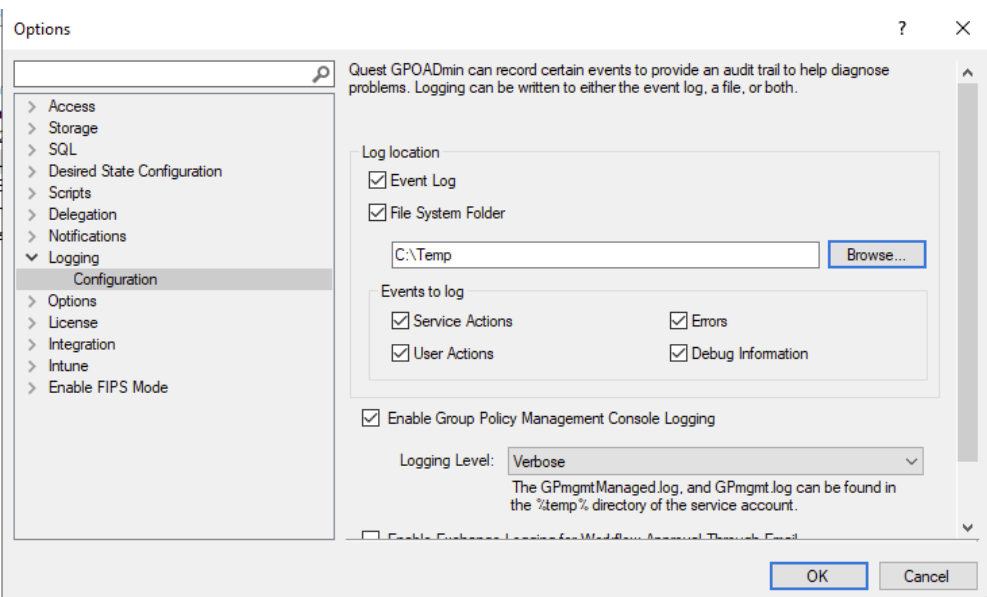Screen dimensions: 987x597
Task: Disable Debug Information logging
Action: pyautogui.click(x=679, y=353)
